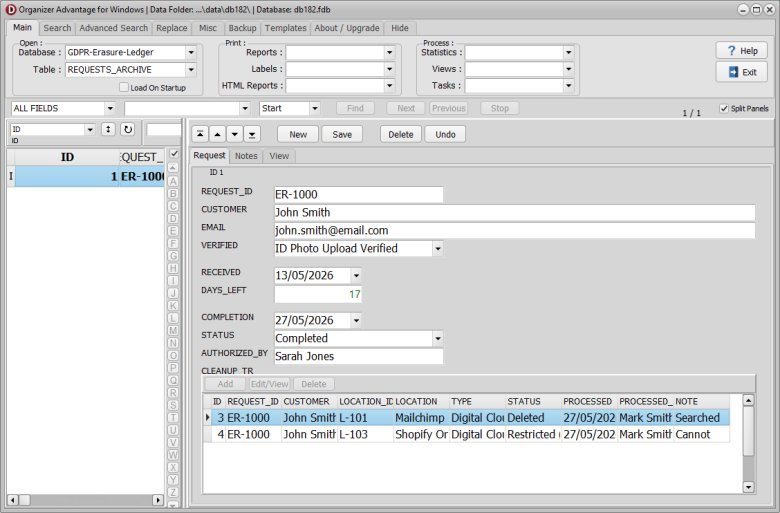Open the VERIFIED field dropdown

[x=438, y=248]
